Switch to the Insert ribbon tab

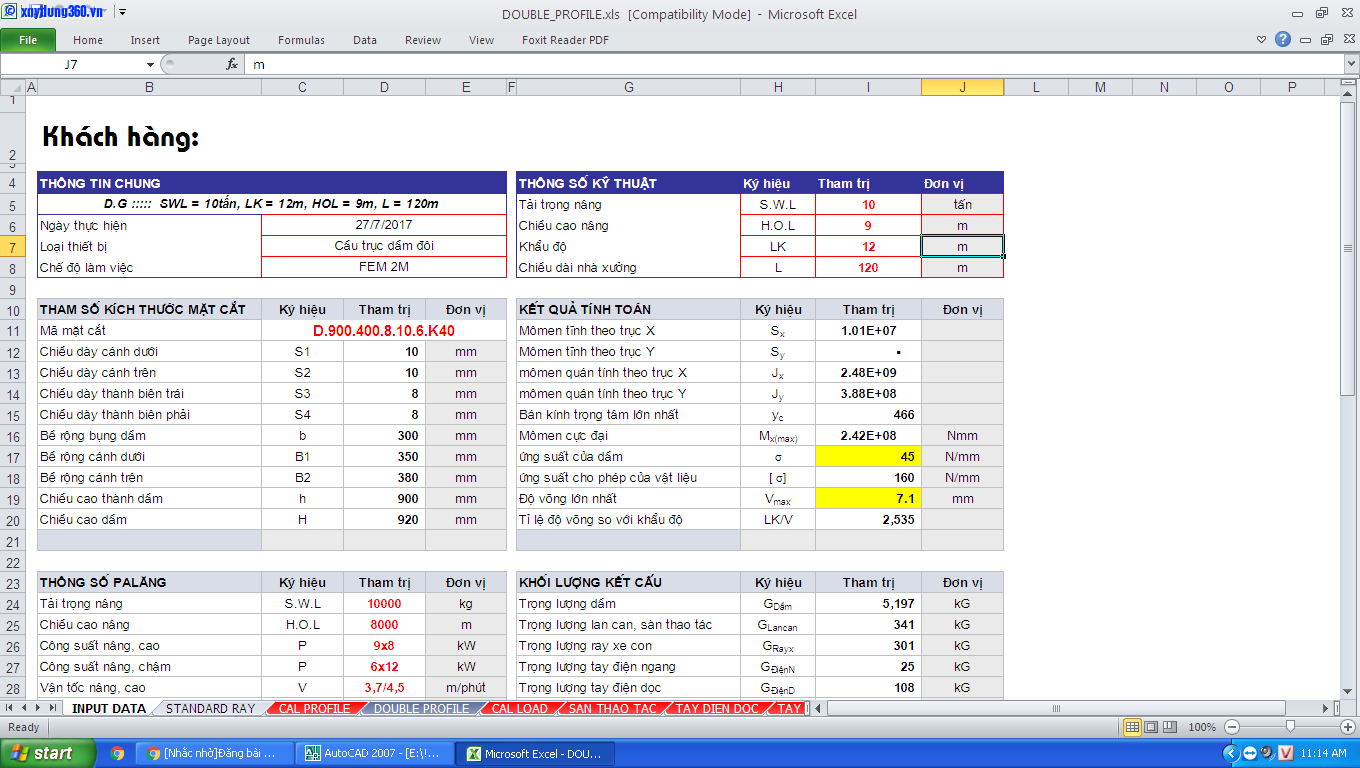pyautogui.click(x=145, y=40)
